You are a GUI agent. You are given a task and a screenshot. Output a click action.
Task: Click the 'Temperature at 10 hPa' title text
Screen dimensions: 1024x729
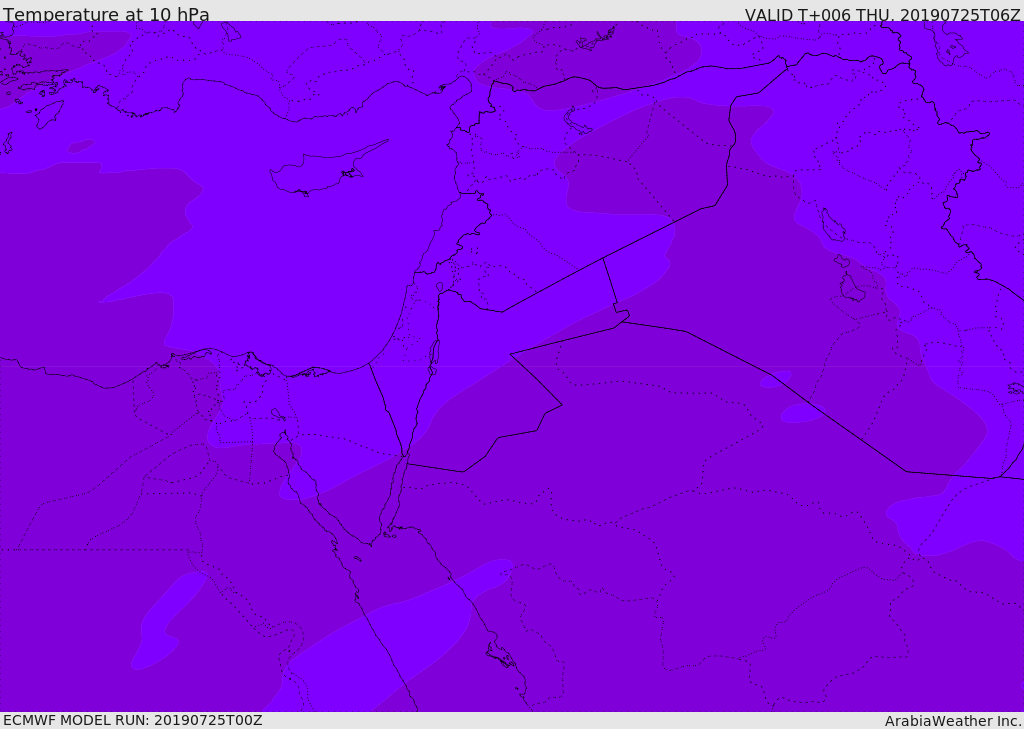[106, 14]
